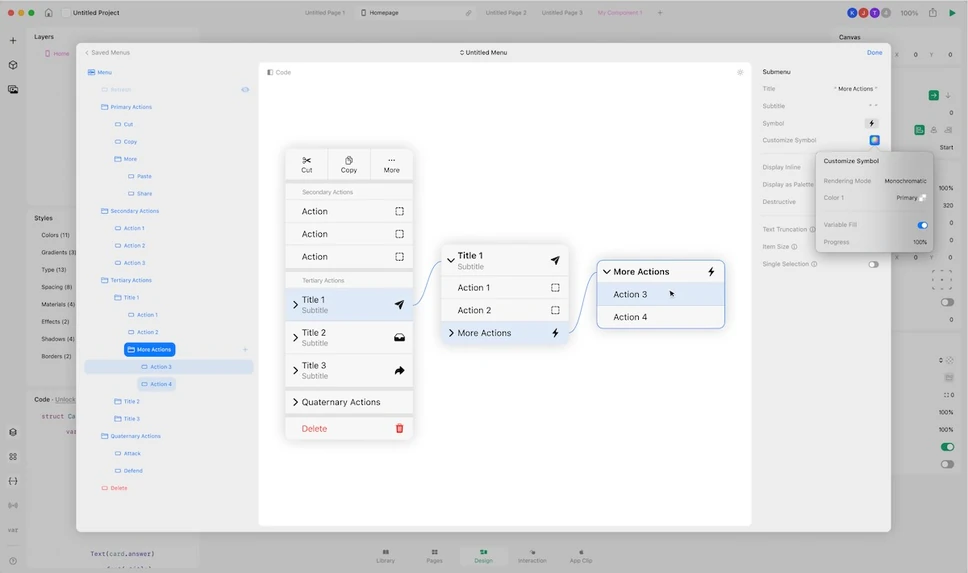Click the Customize Symbol color swatch
The height and width of the screenshot is (573, 968).
pyautogui.click(x=874, y=140)
